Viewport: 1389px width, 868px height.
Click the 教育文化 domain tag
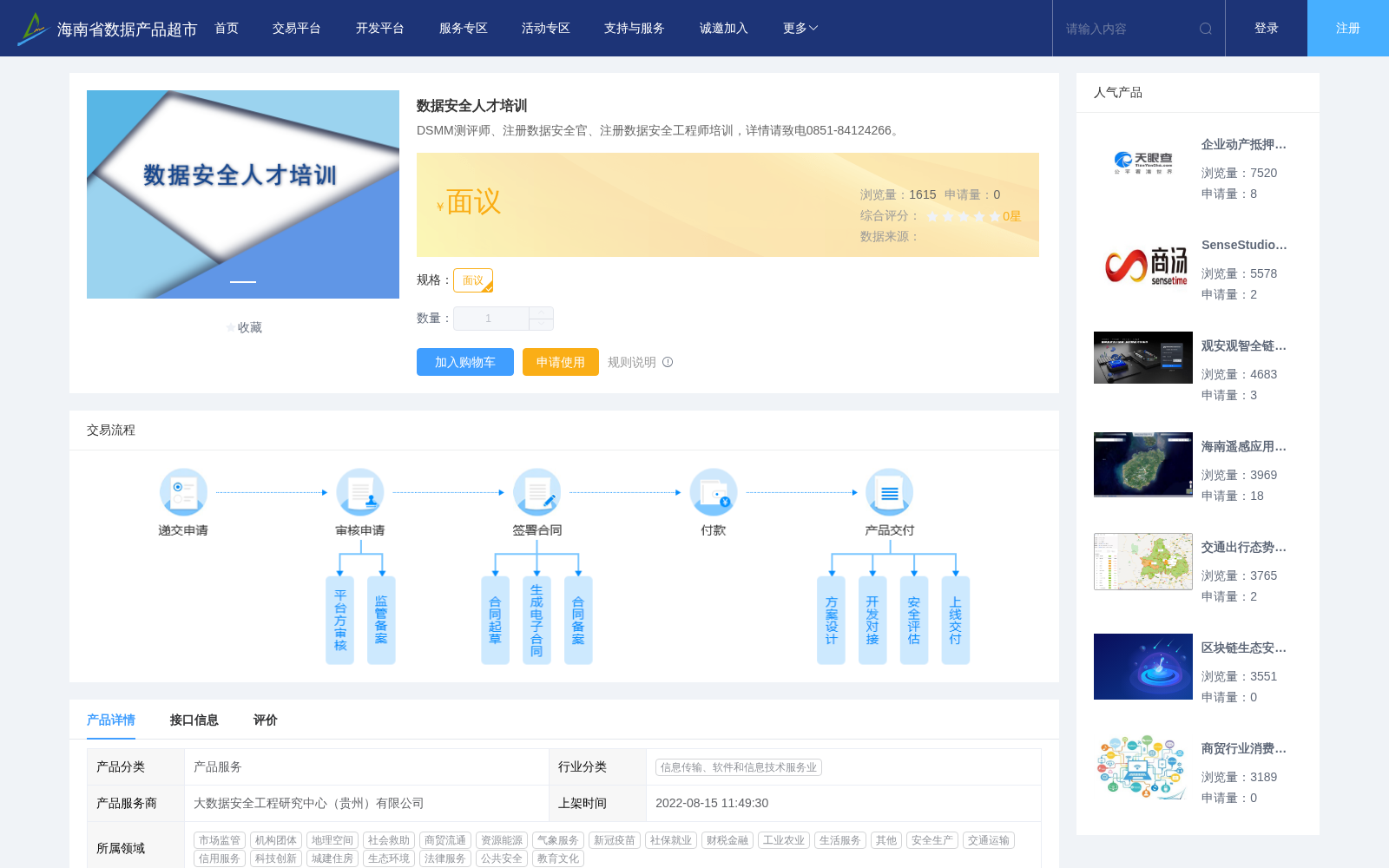(x=558, y=858)
